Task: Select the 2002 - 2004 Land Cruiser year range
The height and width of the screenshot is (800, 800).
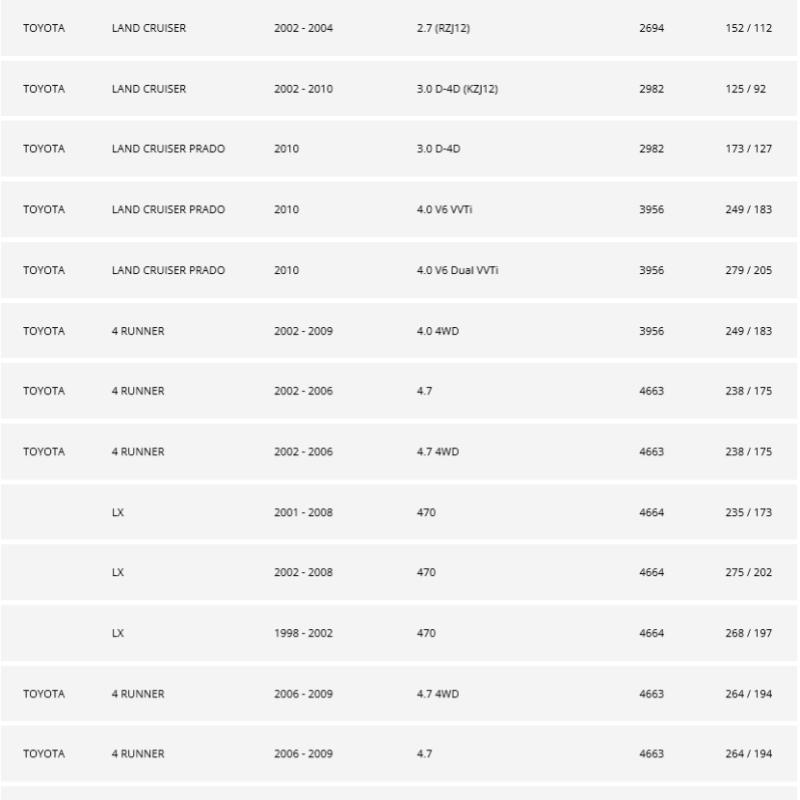Action: (303, 28)
